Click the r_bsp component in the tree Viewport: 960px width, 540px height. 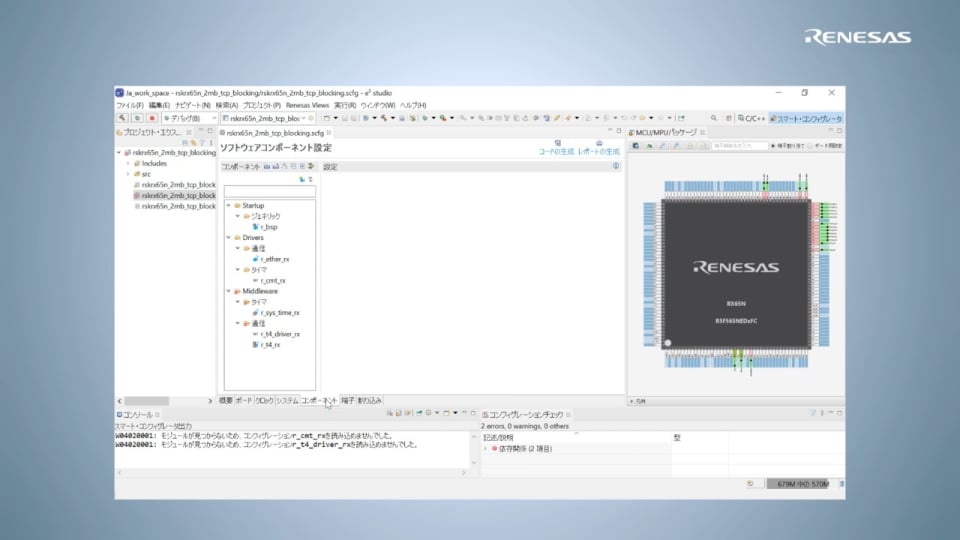[268, 227]
